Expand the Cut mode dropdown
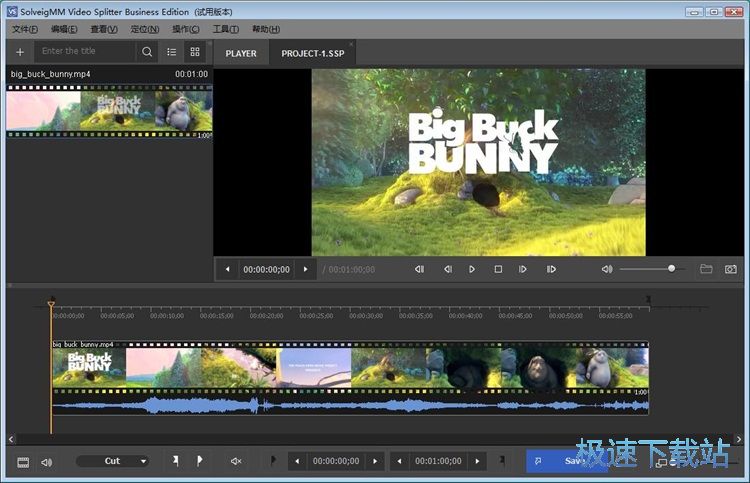This screenshot has height=483, width=750. tap(113, 461)
